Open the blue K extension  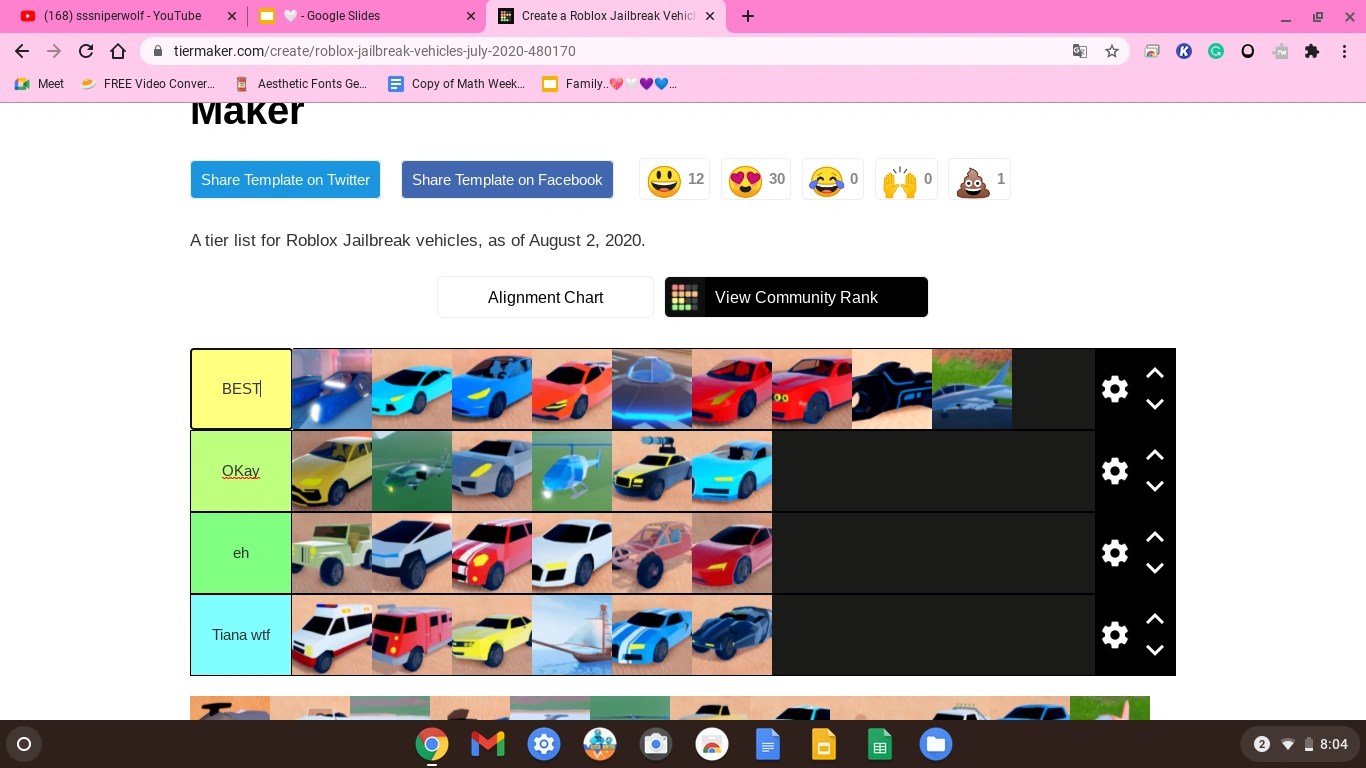coord(1184,51)
